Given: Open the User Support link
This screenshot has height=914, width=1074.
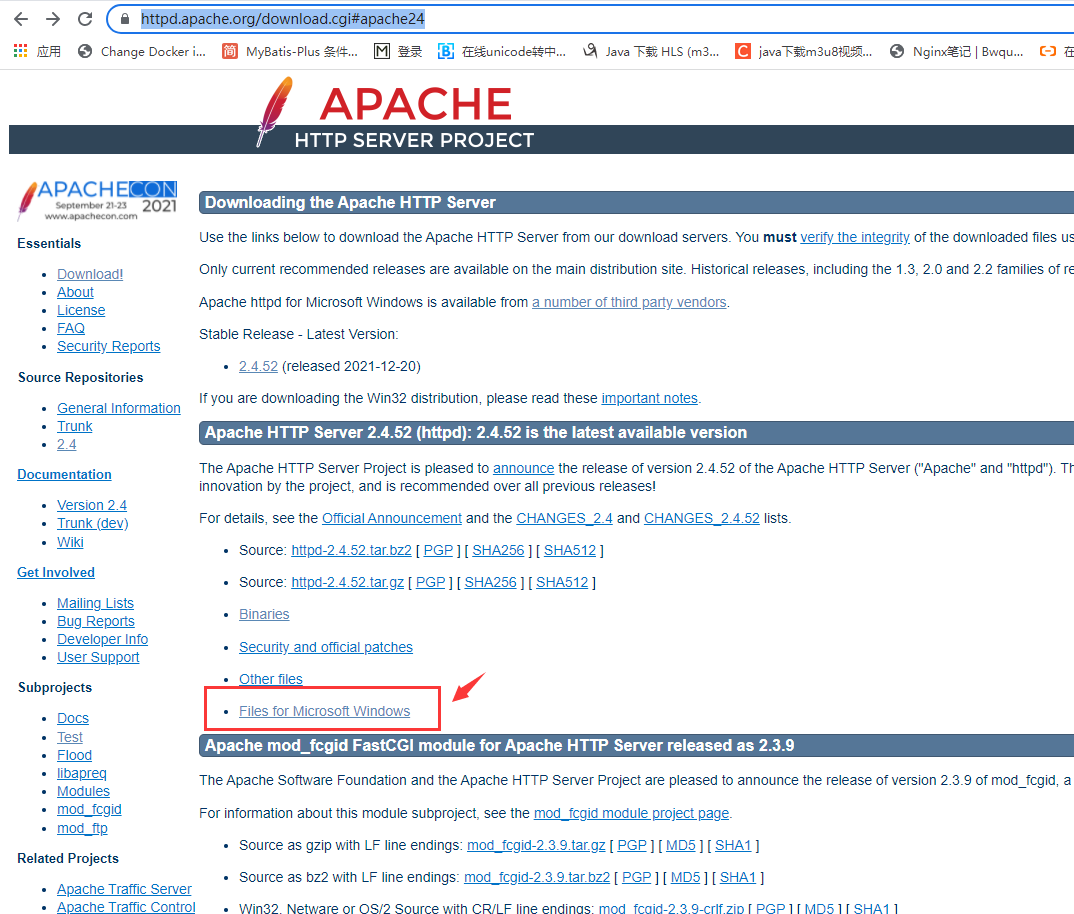Looking at the screenshot, I should [x=98, y=656].
